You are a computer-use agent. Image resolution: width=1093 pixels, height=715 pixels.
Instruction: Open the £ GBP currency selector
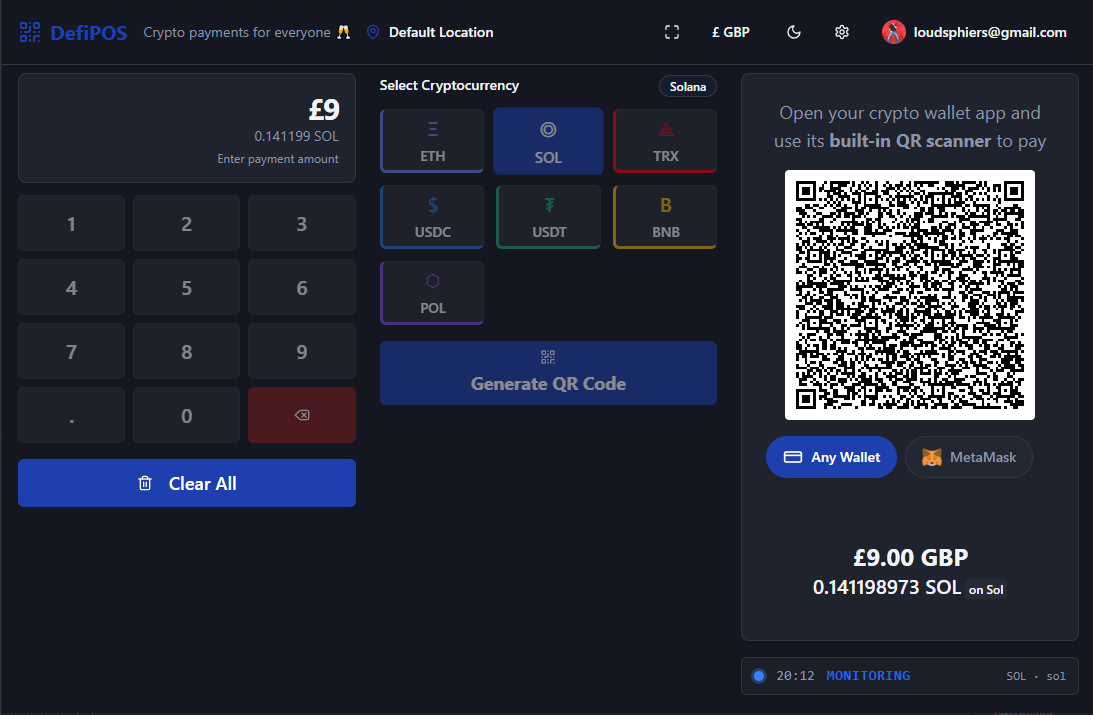[x=731, y=32]
